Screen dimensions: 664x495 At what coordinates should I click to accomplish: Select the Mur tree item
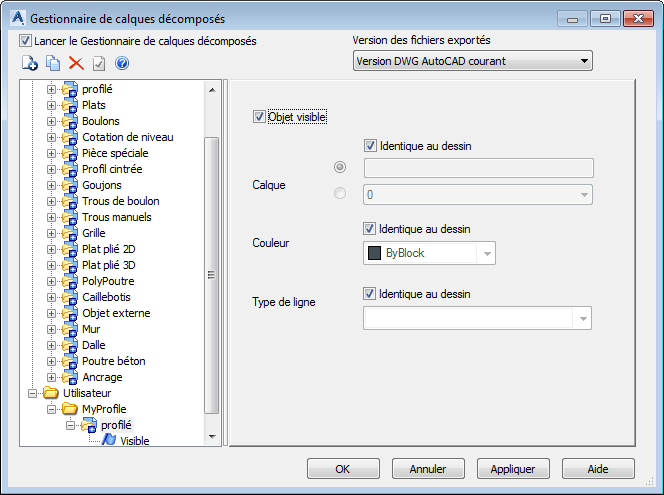tap(91, 329)
